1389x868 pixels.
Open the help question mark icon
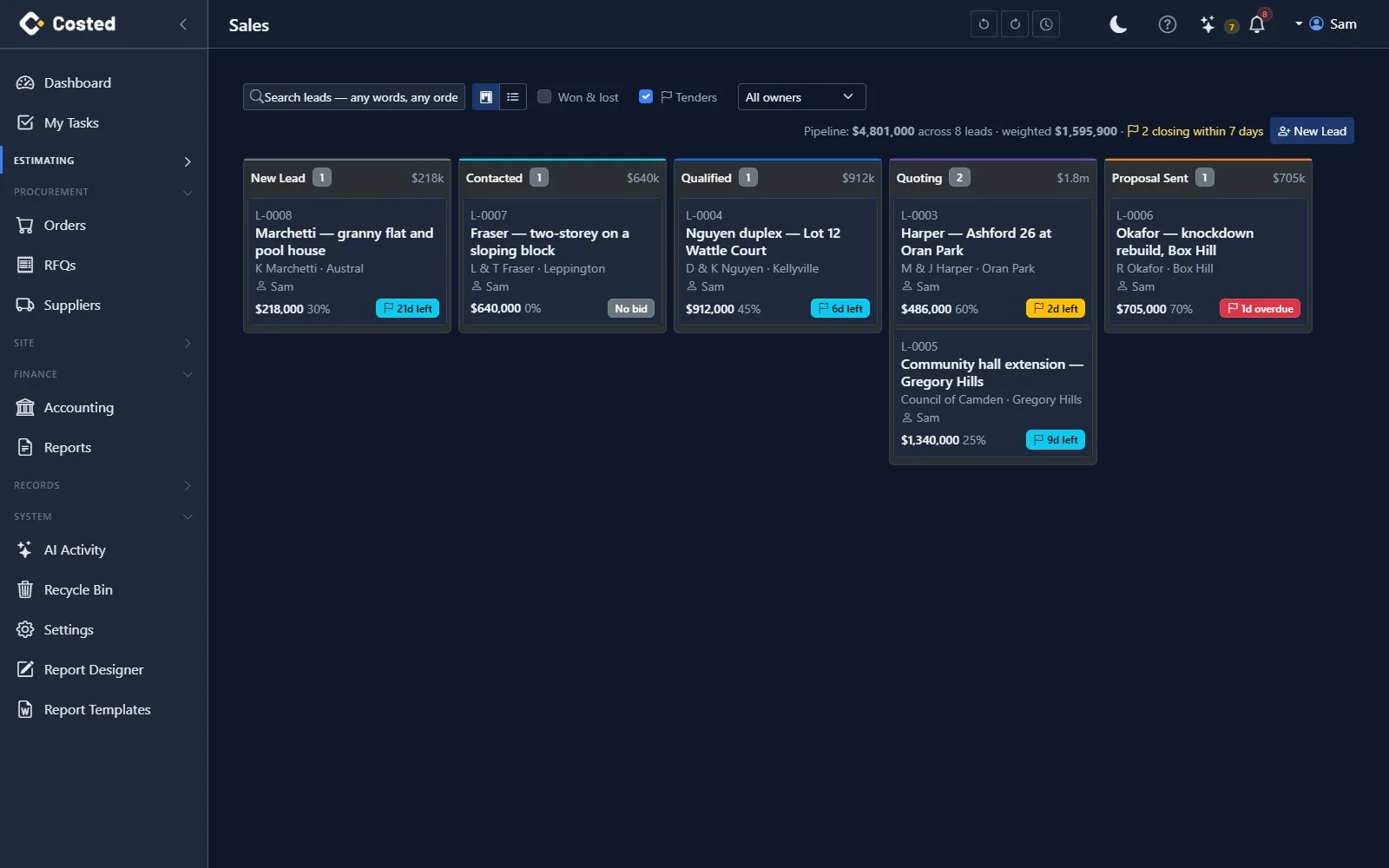1168,24
